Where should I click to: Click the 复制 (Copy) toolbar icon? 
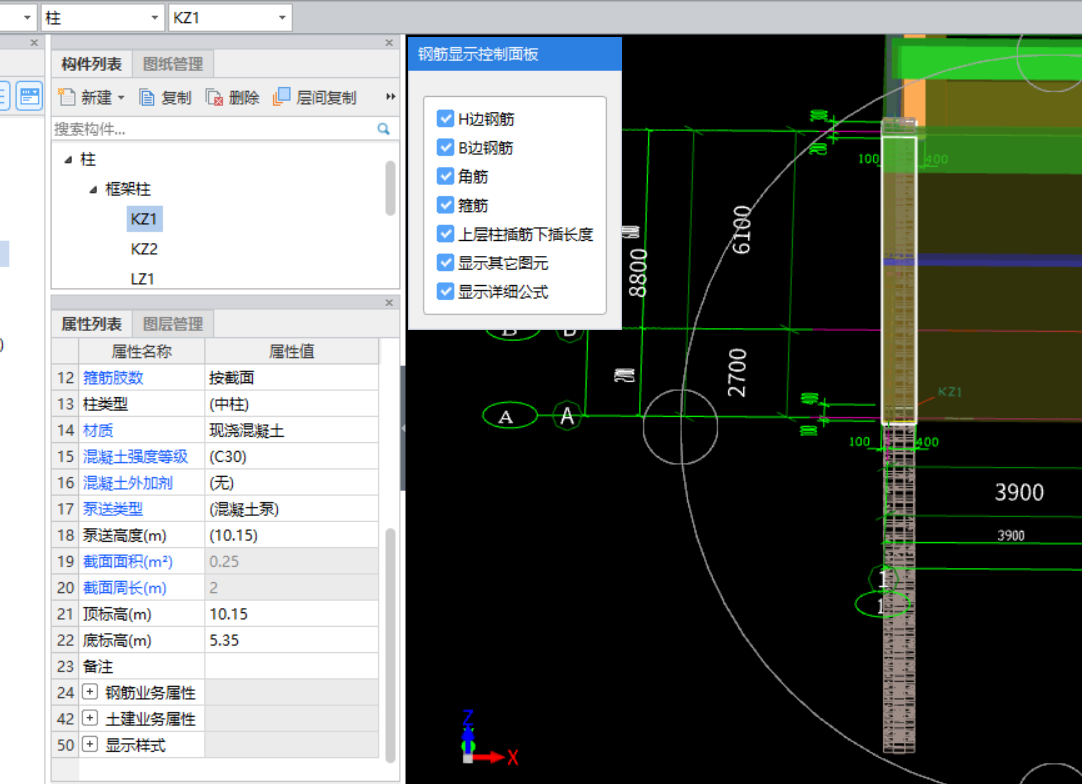[x=147, y=97]
